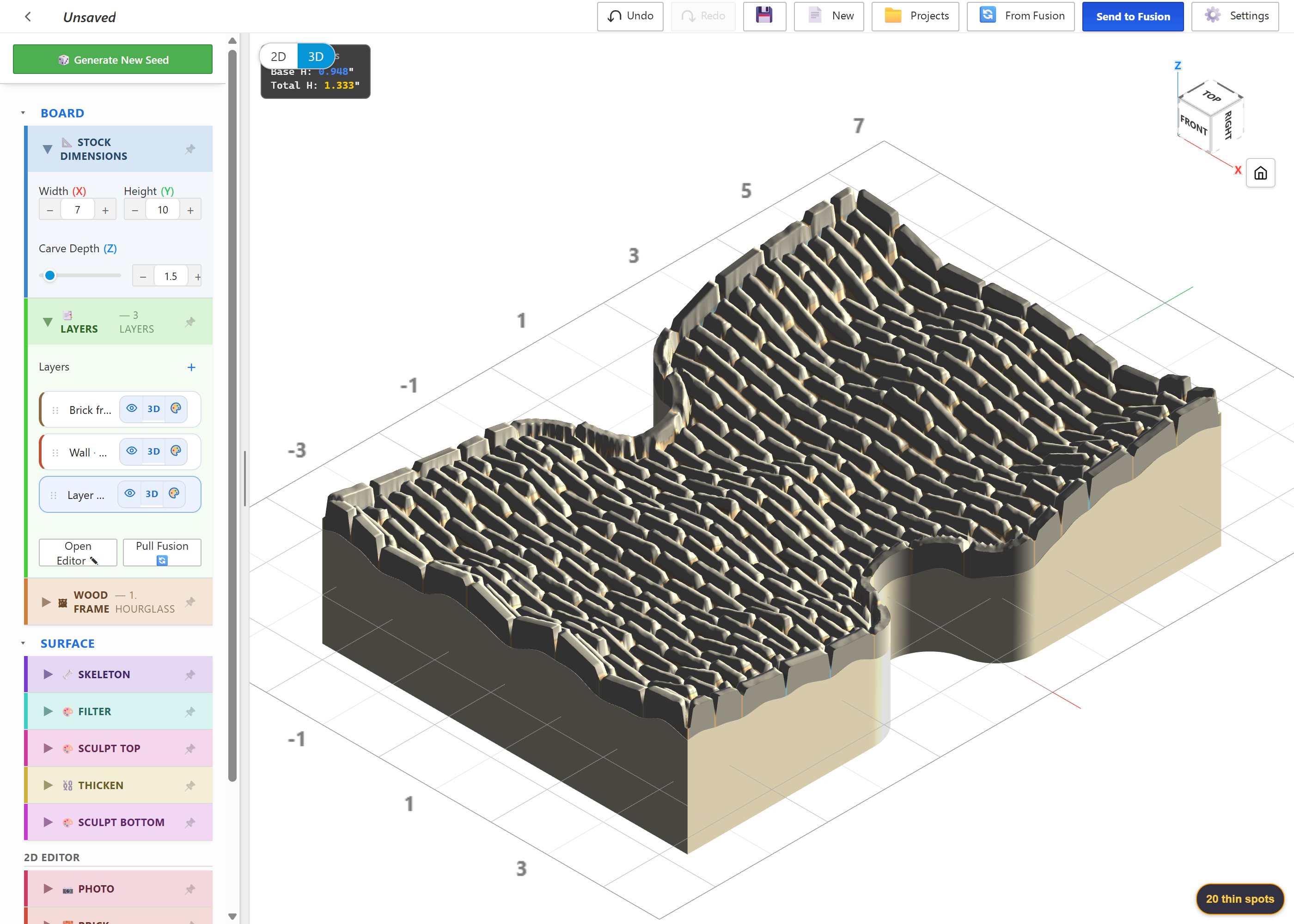
Task: Select the 3D view tab
Action: (316, 56)
